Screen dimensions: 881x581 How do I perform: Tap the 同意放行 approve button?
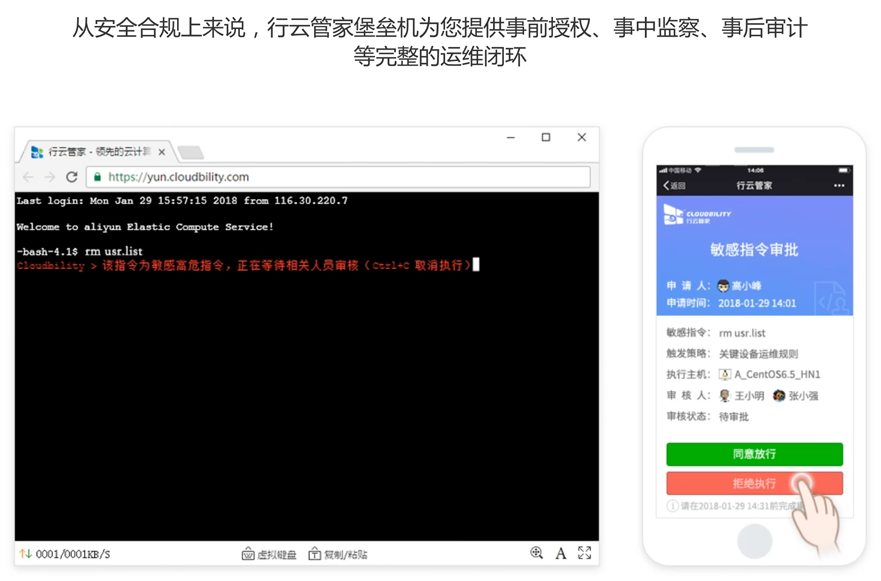coord(755,454)
